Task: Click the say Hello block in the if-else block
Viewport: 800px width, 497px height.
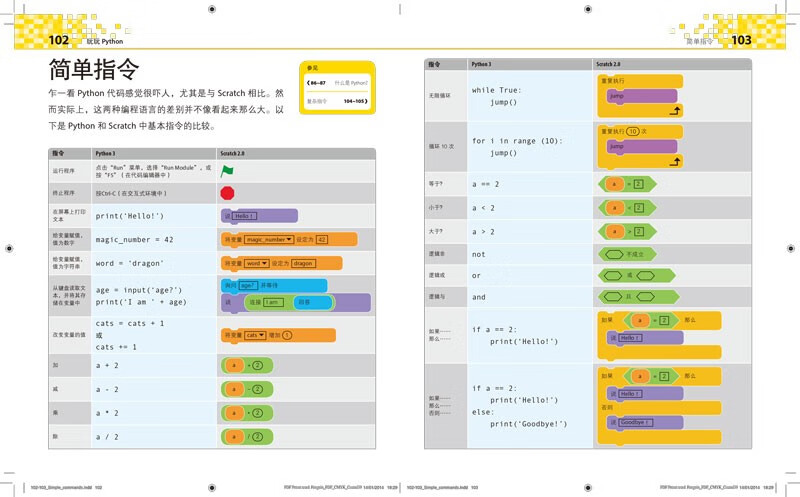Action: [644, 394]
